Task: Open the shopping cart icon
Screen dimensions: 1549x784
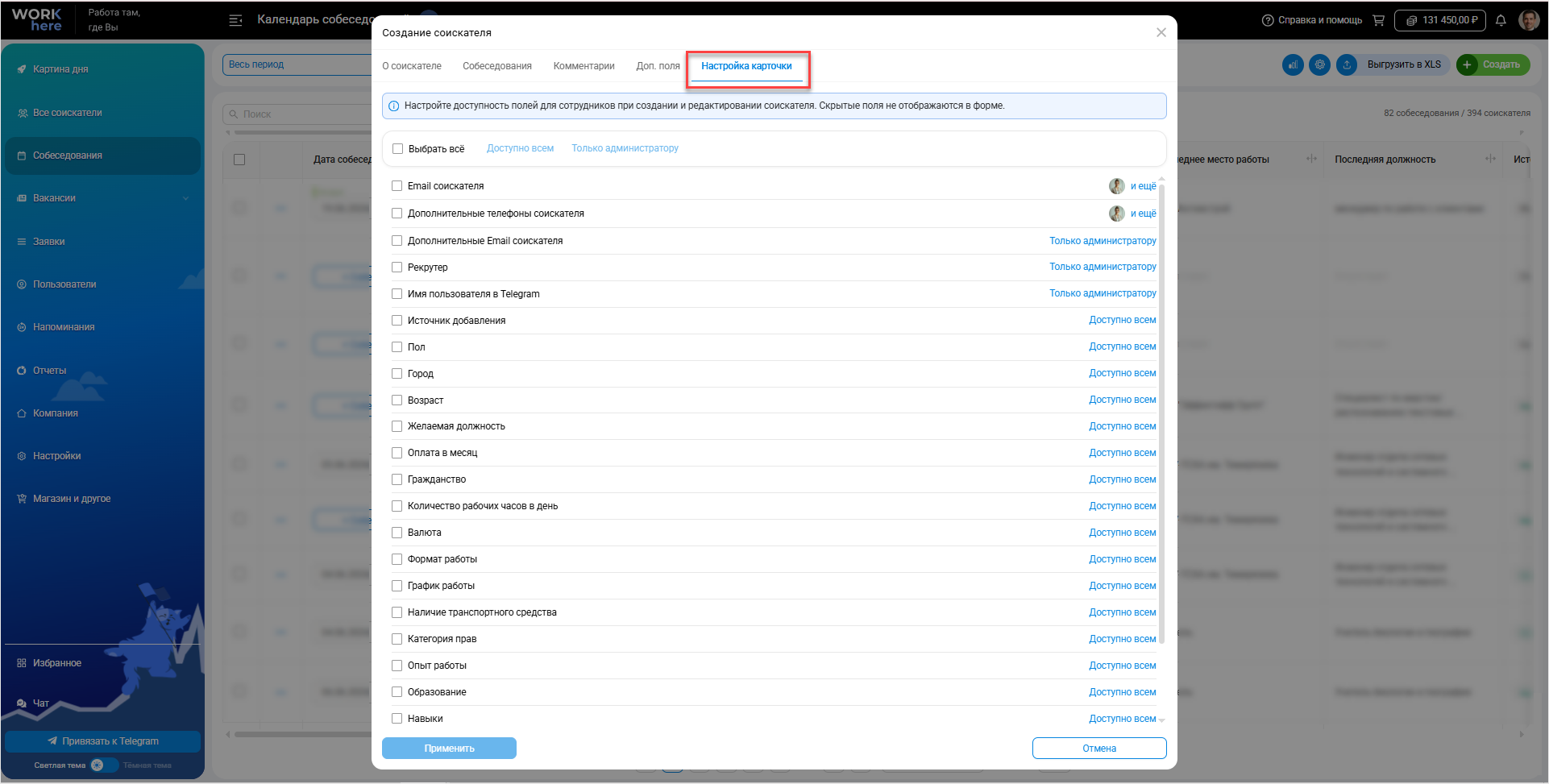Action: (x=1379, y=20)
